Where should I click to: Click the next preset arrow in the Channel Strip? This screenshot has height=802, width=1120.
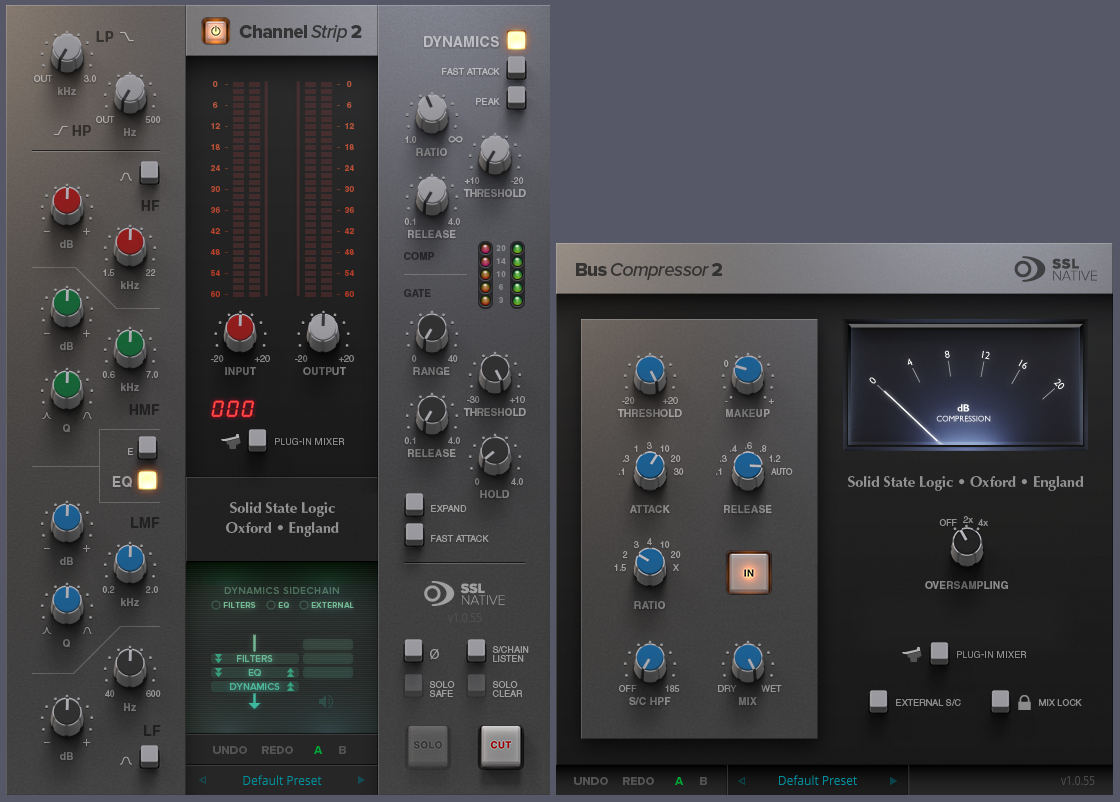tap(361, 779)
